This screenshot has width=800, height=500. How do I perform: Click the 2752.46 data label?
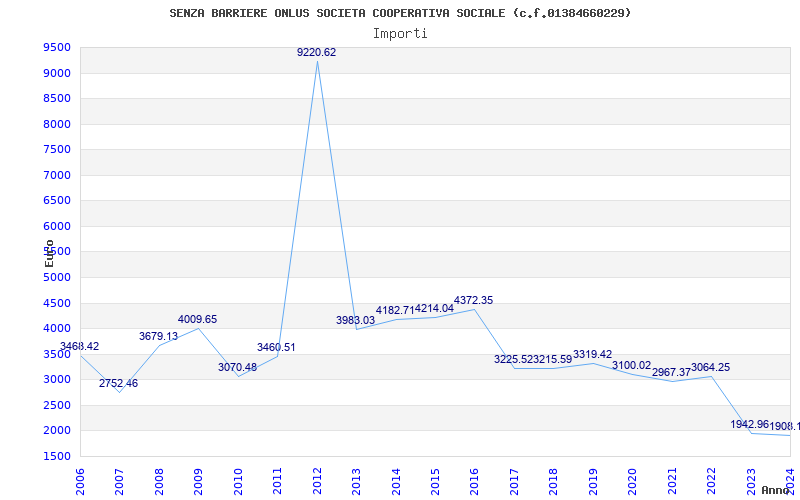click(118, 384)
